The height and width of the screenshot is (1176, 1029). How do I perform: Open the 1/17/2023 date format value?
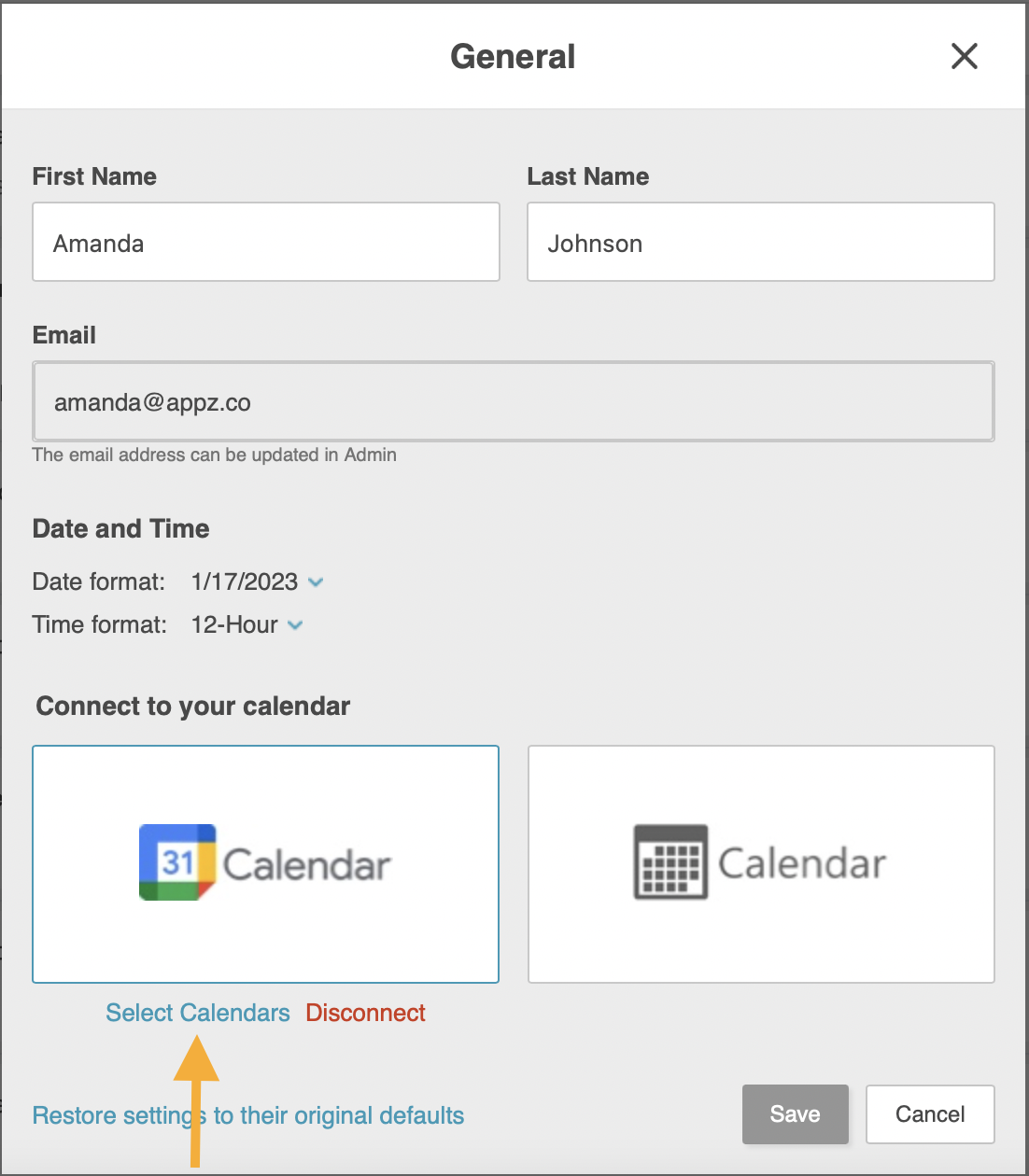click(244, 581)
